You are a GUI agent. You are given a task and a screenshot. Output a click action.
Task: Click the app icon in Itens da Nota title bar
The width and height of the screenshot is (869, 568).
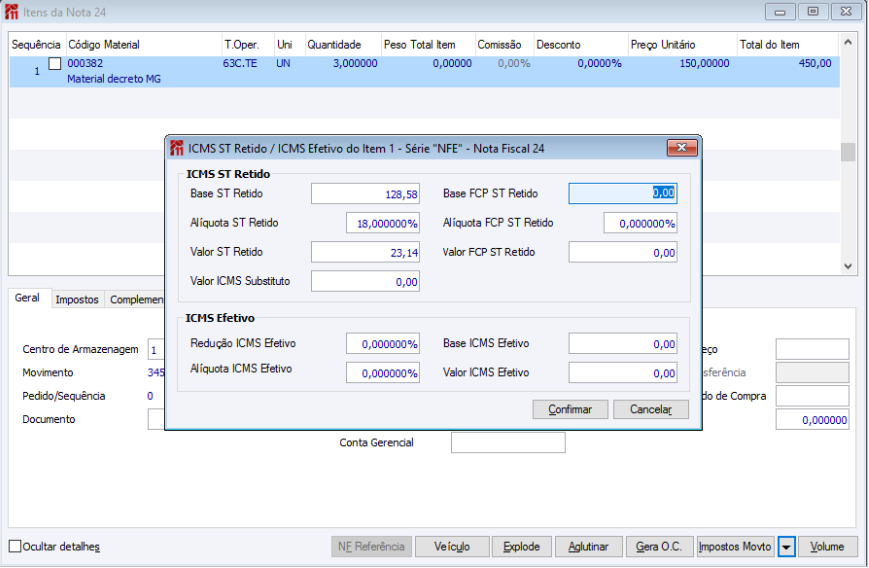coord(11,12)
